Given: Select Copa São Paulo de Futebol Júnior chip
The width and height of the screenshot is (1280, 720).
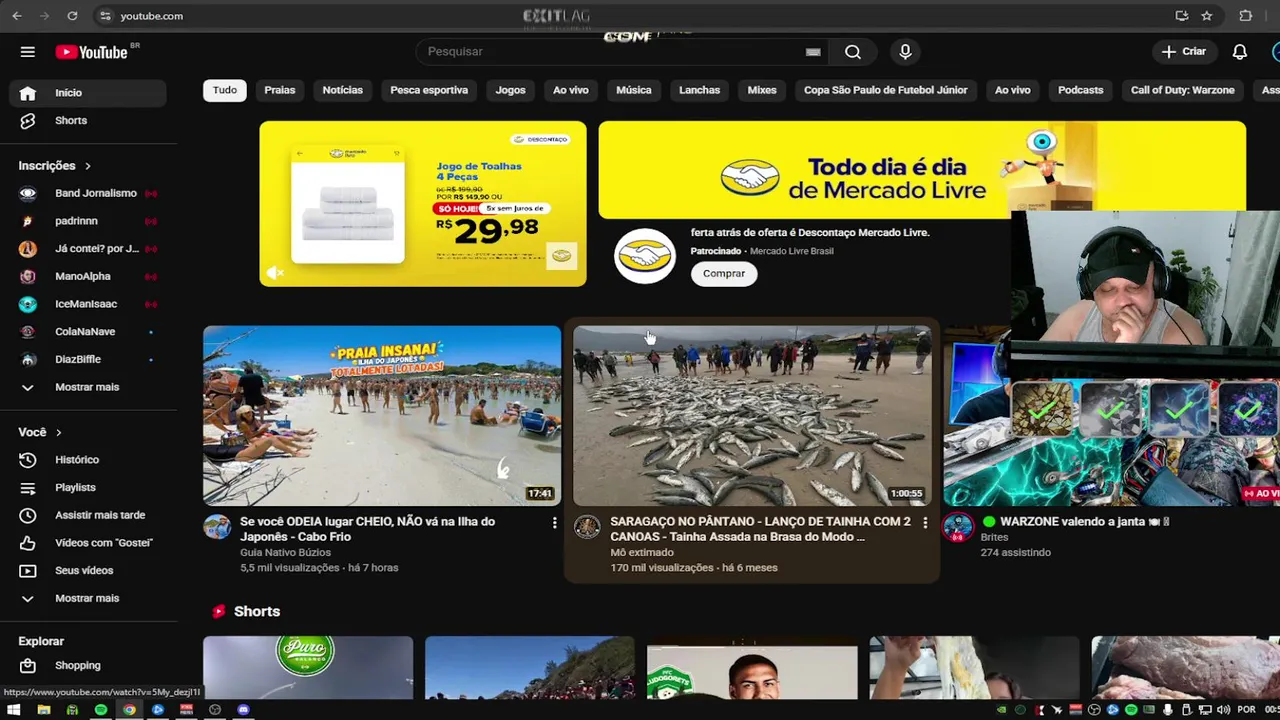Looking at the screenshot, I should [x=886, y=90].
